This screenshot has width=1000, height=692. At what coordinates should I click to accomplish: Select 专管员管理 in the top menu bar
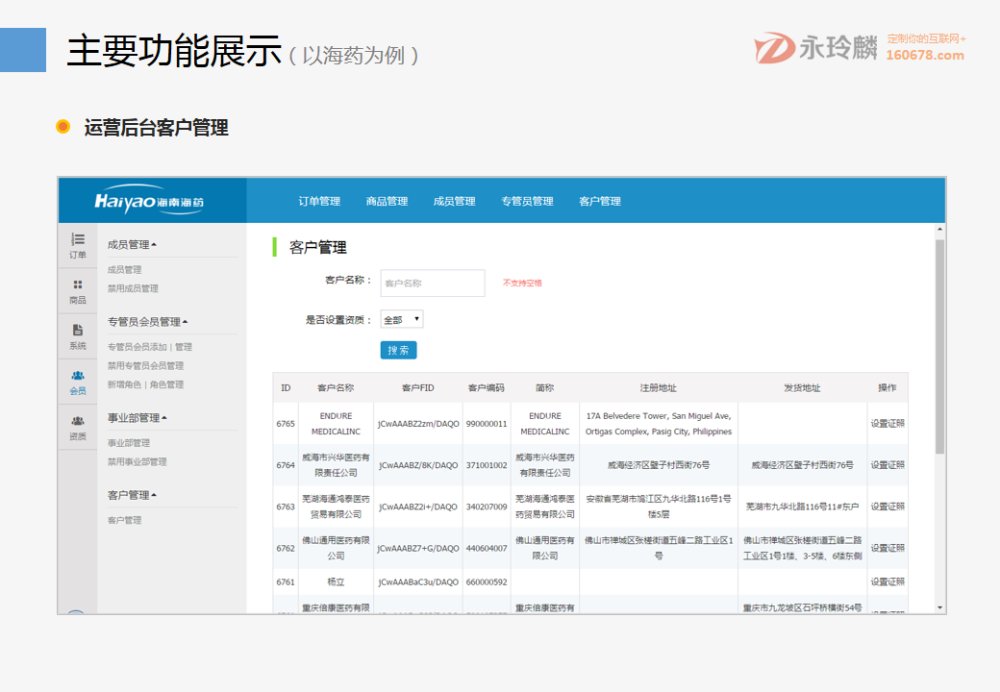[528, 200]
